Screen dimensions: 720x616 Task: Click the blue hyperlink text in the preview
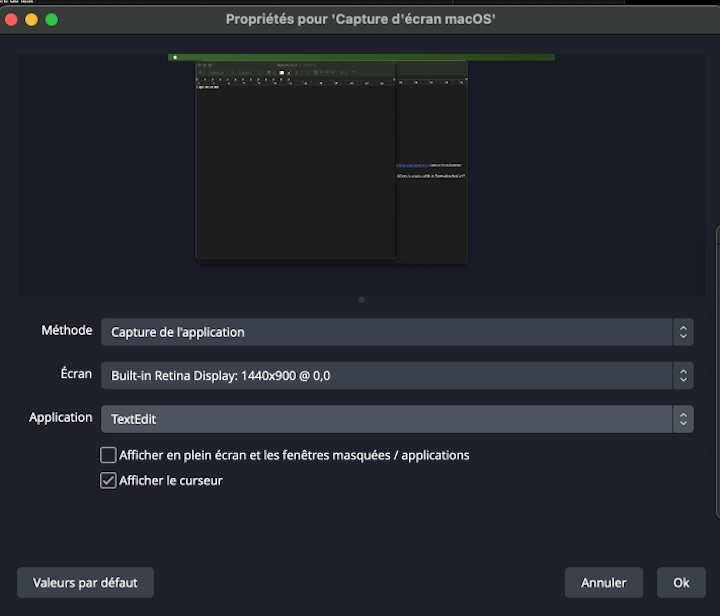click(411, 165)
